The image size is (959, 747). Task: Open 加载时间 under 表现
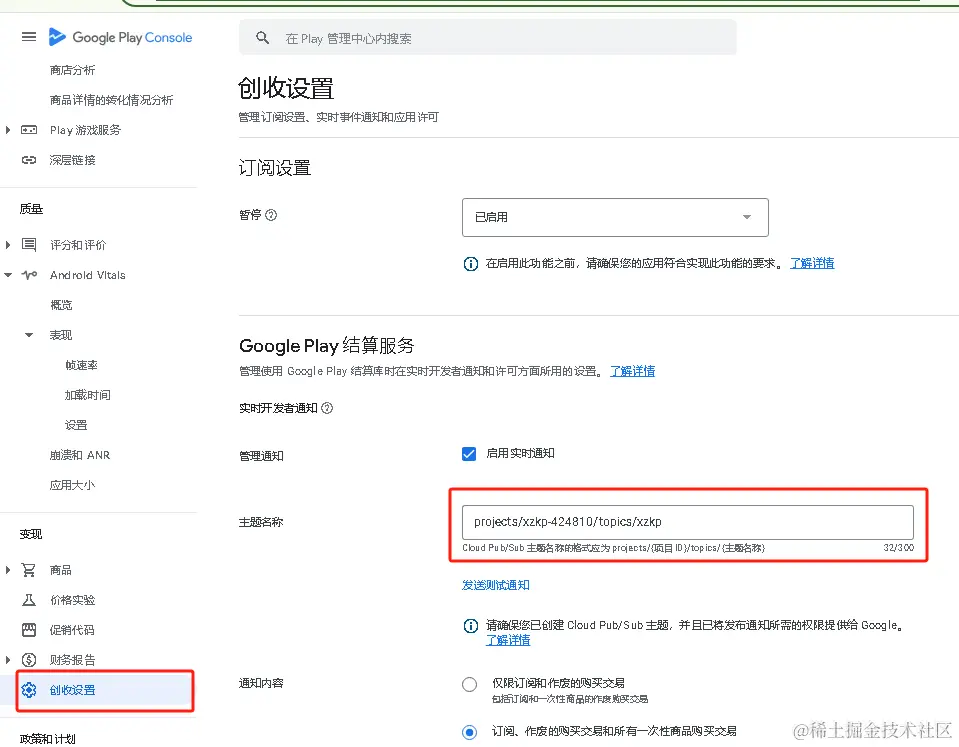87,395
